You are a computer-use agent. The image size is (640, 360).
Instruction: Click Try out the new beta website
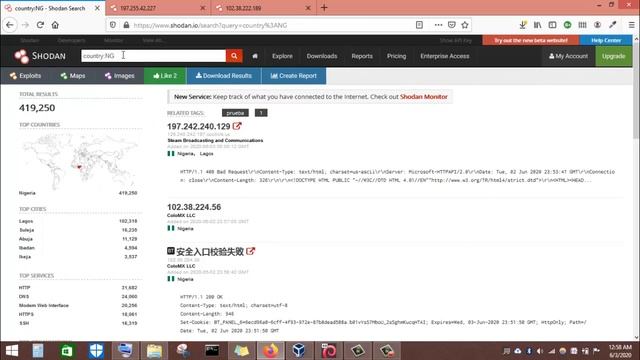(x=531, y=40)
